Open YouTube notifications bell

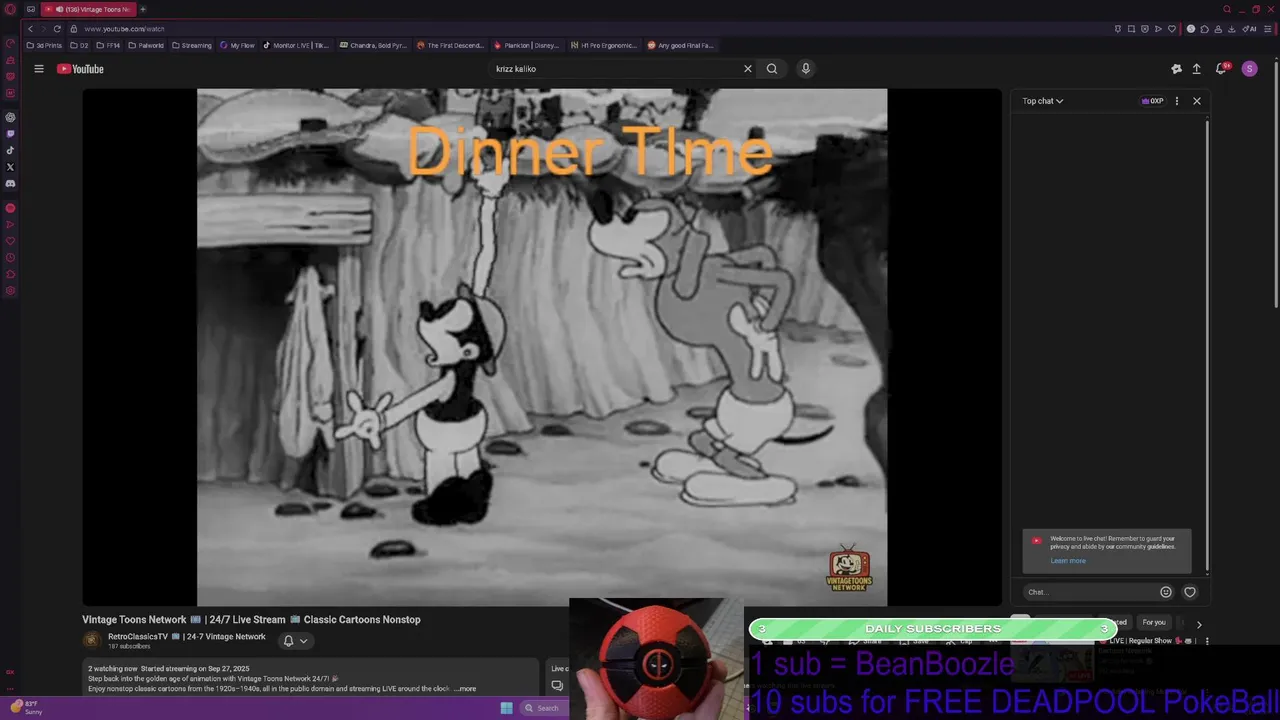[1221, 69]
